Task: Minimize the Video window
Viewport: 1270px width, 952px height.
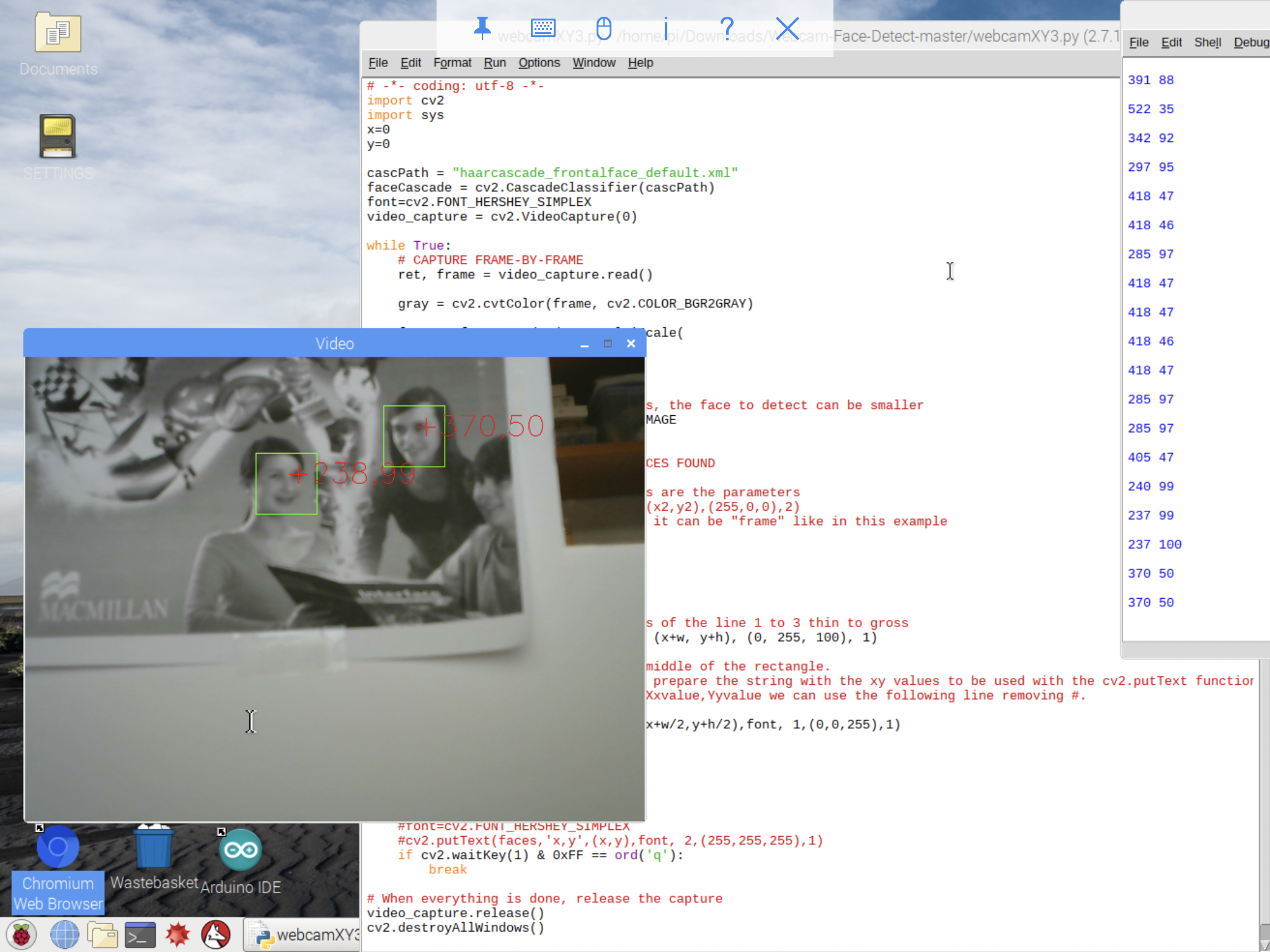Action: [584, 344]
